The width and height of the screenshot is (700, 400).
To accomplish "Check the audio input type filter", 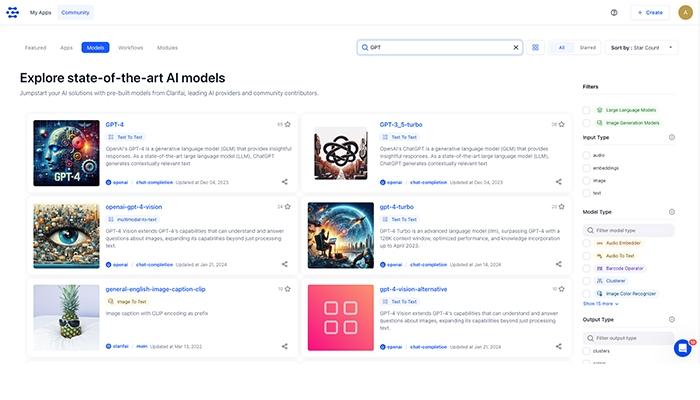I will pos(586,155).
